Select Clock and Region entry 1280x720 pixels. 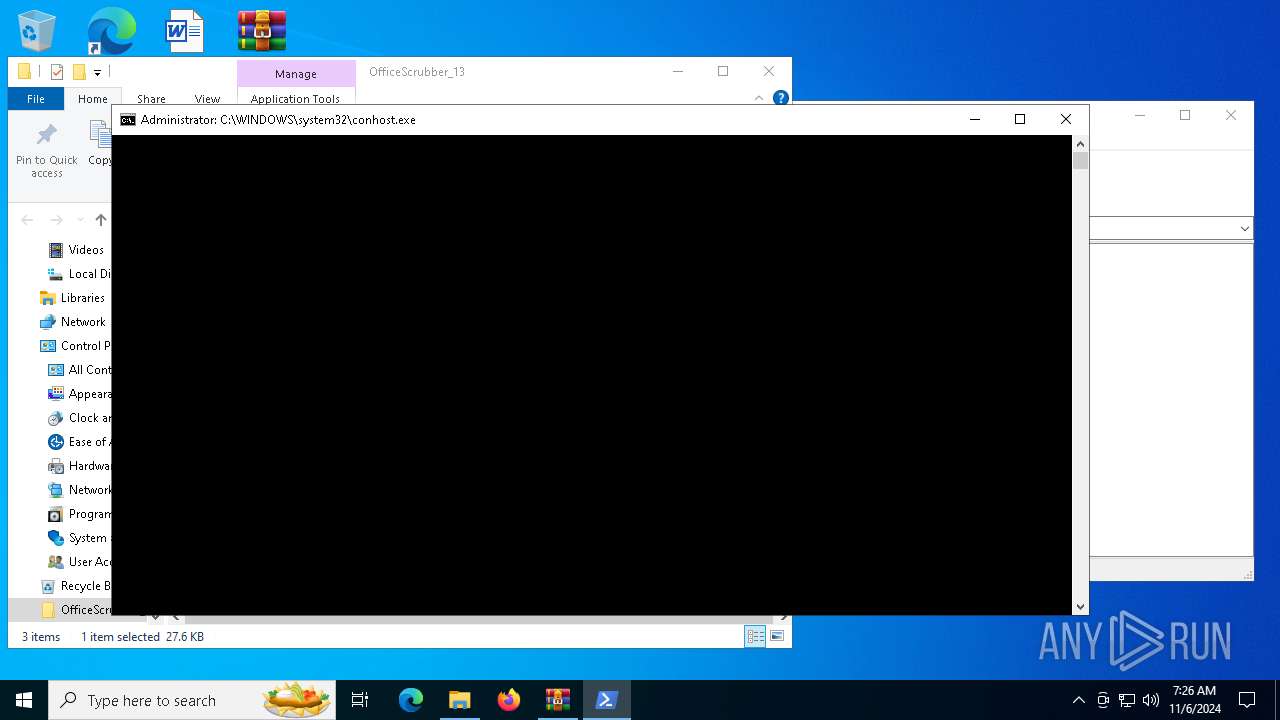click(79, 418)
